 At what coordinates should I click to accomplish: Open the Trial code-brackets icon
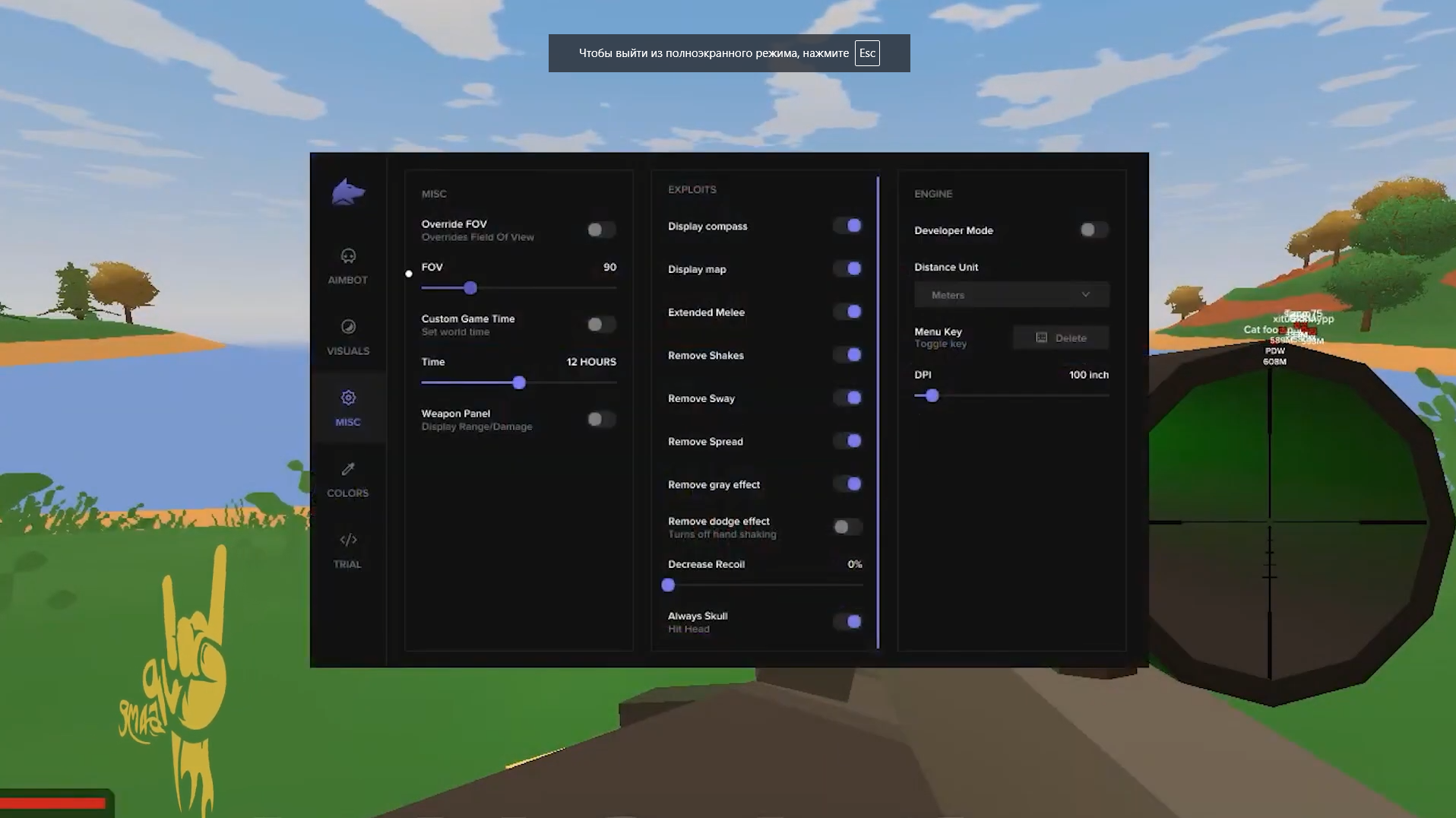tap(348, 540)
